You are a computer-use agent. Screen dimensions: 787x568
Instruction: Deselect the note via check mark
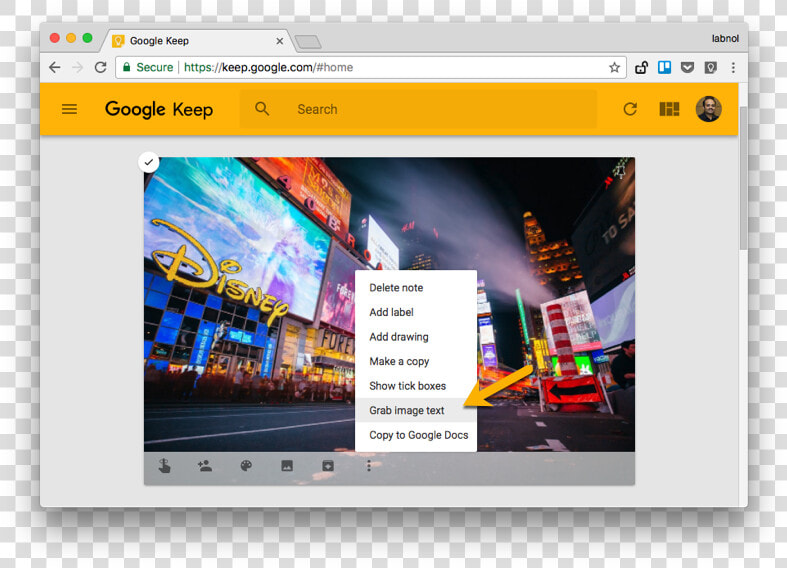[149, 162]
